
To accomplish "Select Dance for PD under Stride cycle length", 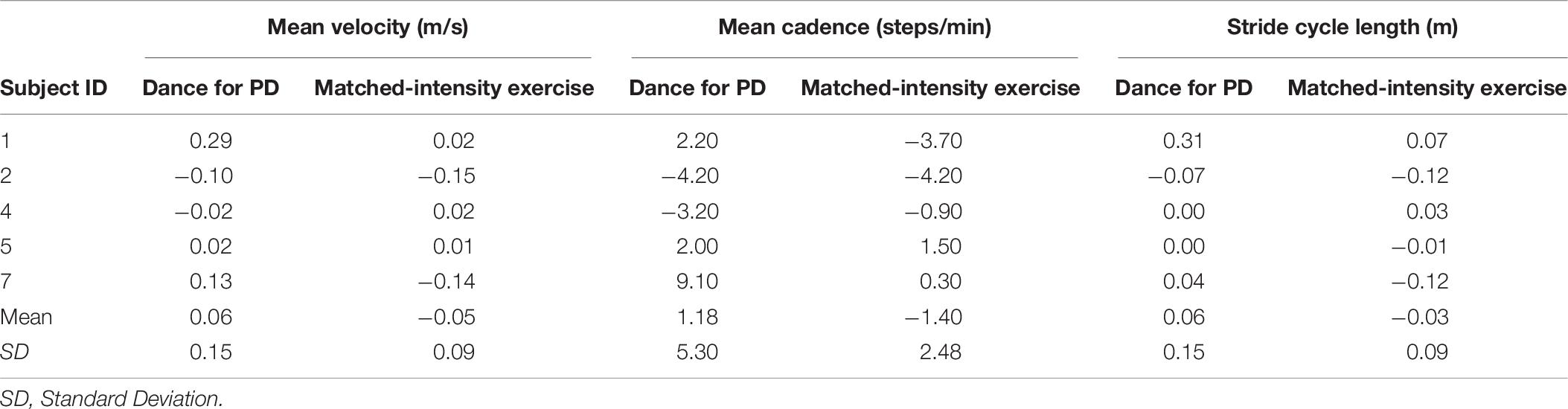I will coord(1183,88).
